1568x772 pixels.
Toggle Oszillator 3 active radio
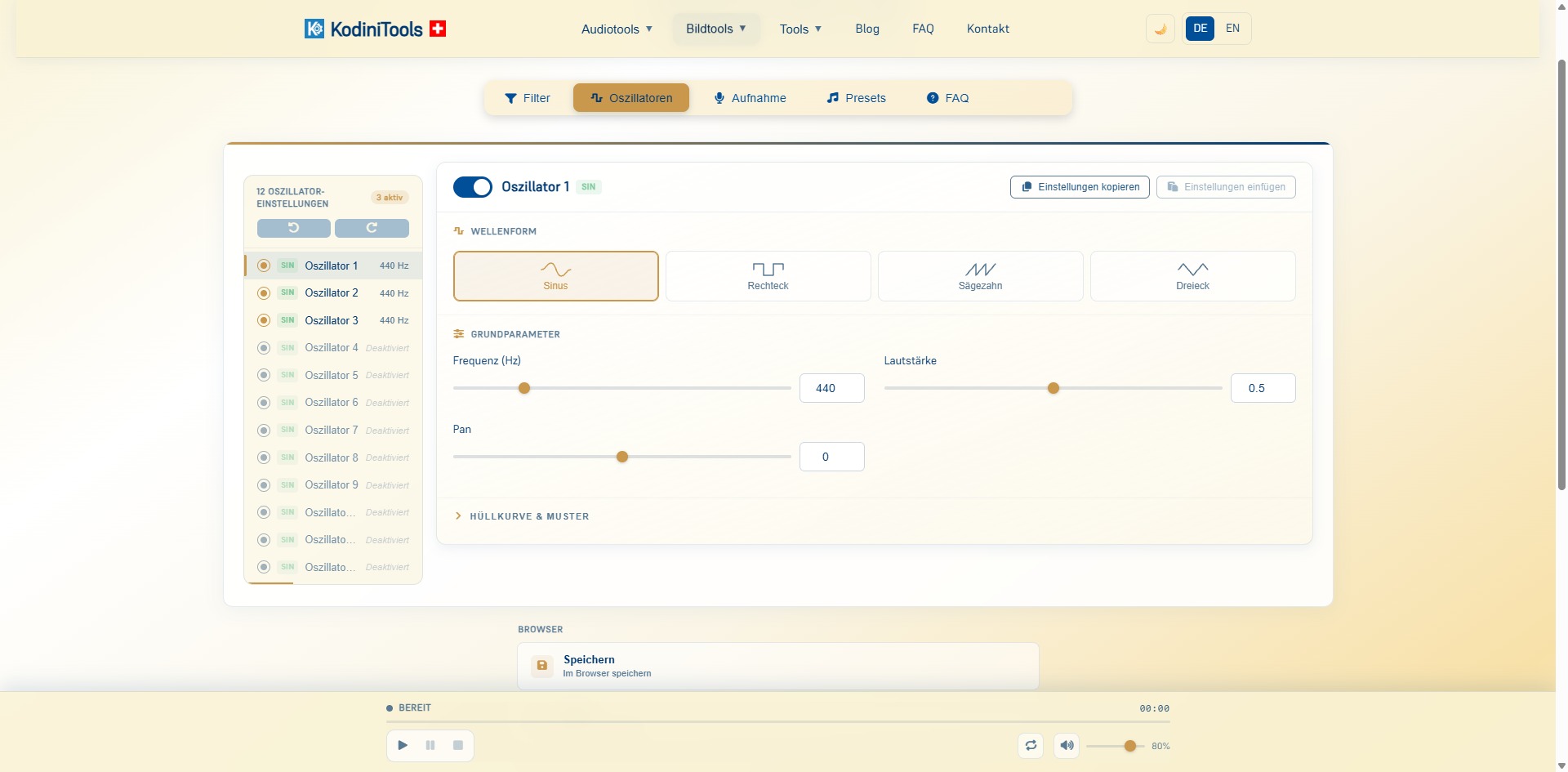tap(264, 320)
